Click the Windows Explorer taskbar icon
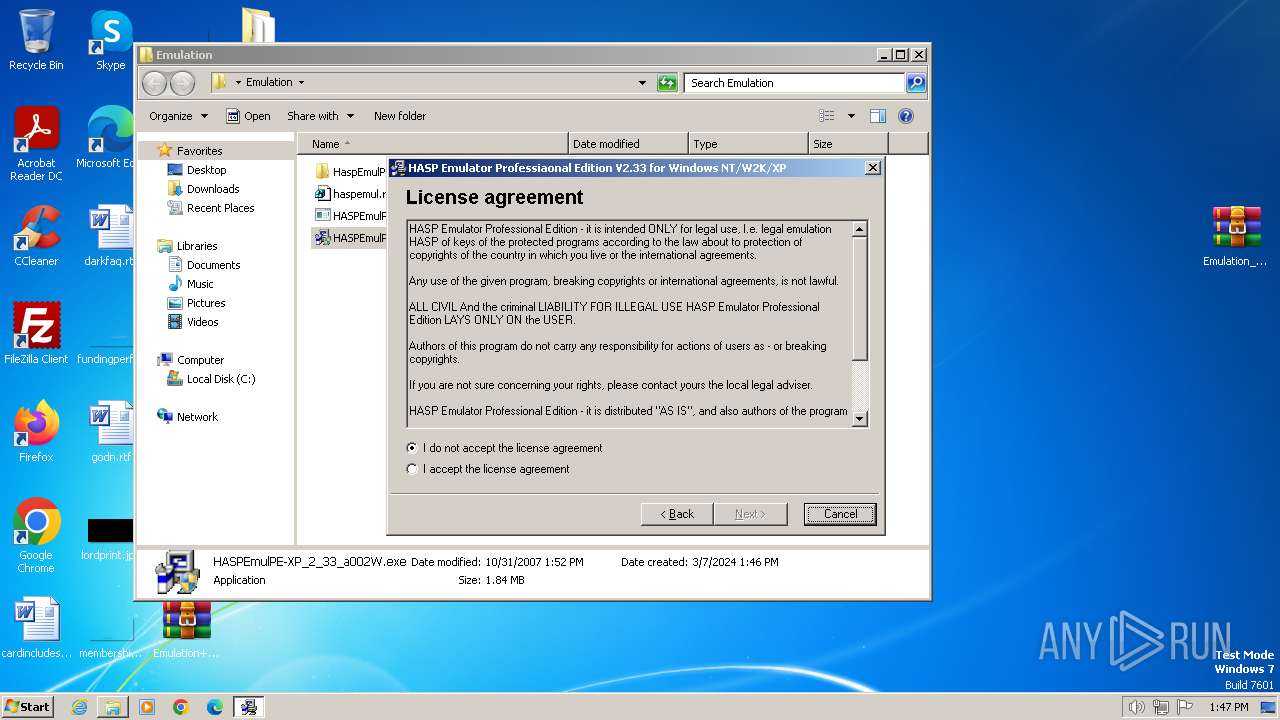 pyautogui.click(x=113, y=707)
